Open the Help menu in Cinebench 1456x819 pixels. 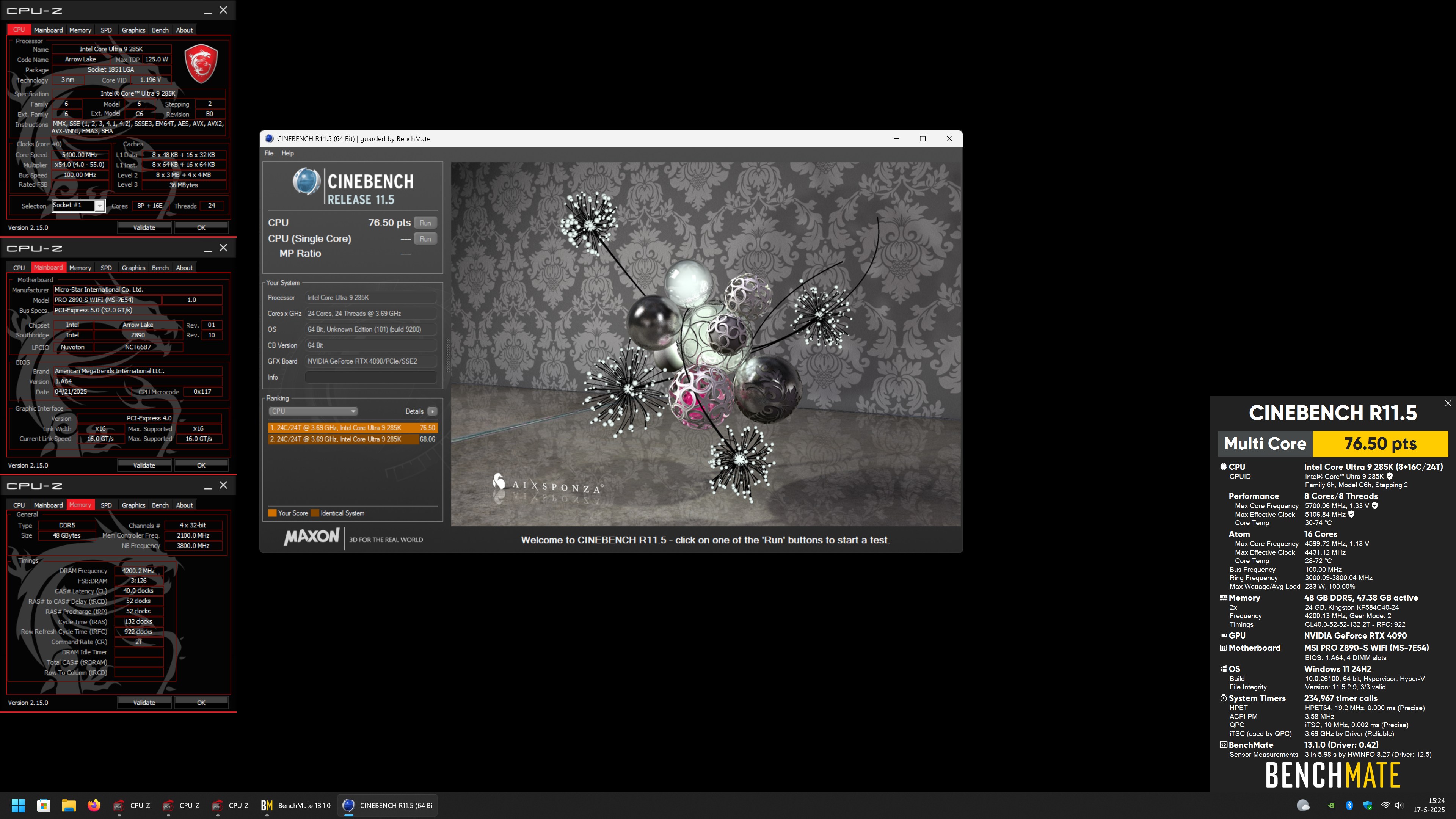288,153
